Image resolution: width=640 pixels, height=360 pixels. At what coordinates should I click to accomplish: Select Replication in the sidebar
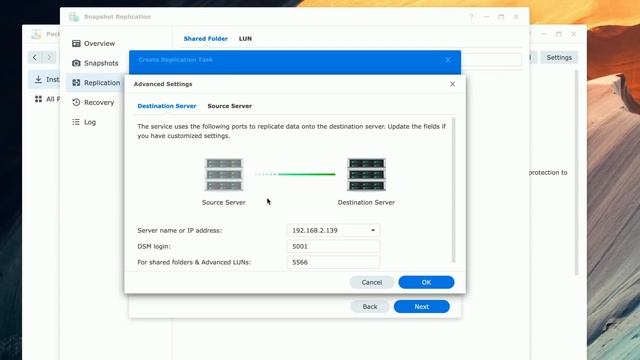click(x=96, y=82)
